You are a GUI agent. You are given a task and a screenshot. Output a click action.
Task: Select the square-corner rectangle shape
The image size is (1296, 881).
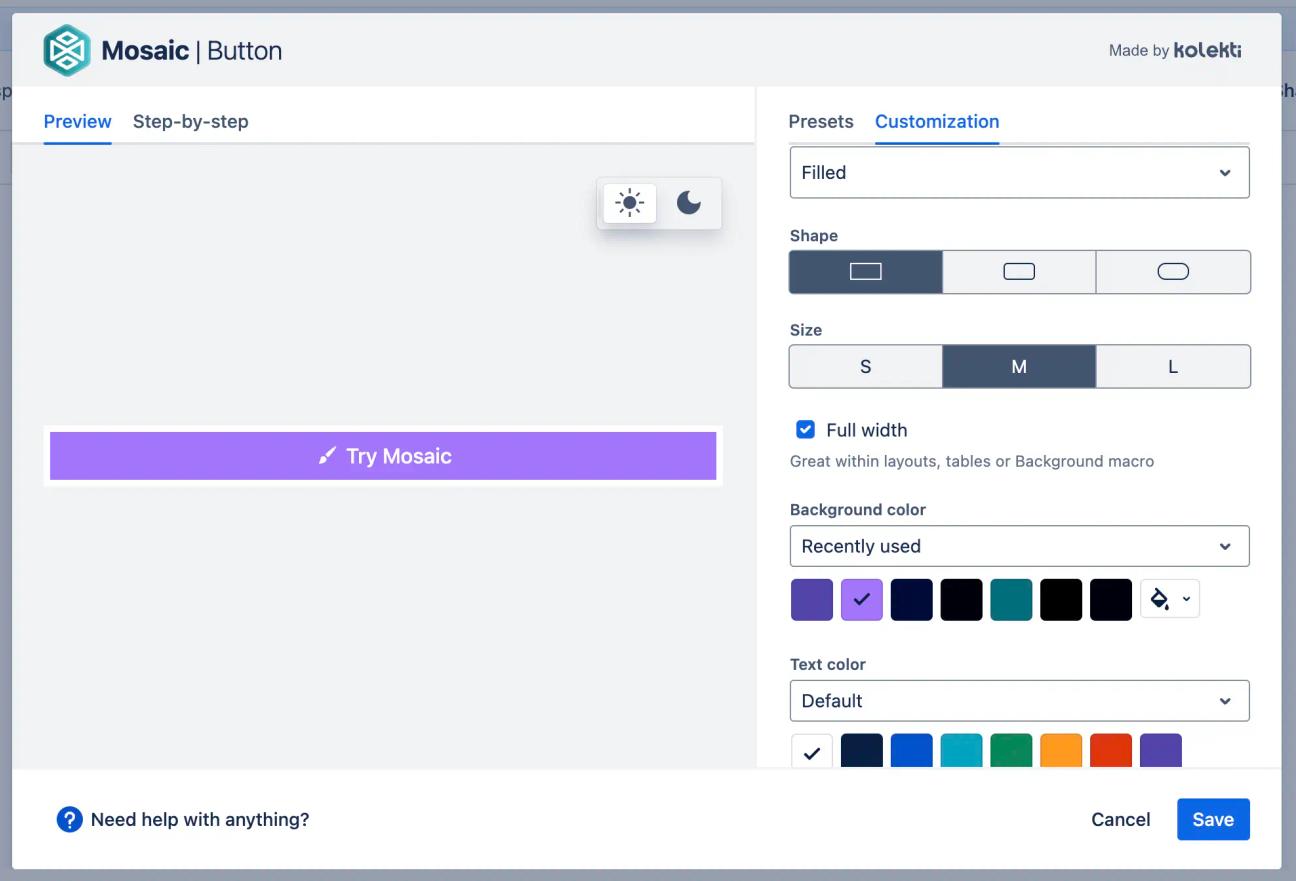[x=865, y=271]
